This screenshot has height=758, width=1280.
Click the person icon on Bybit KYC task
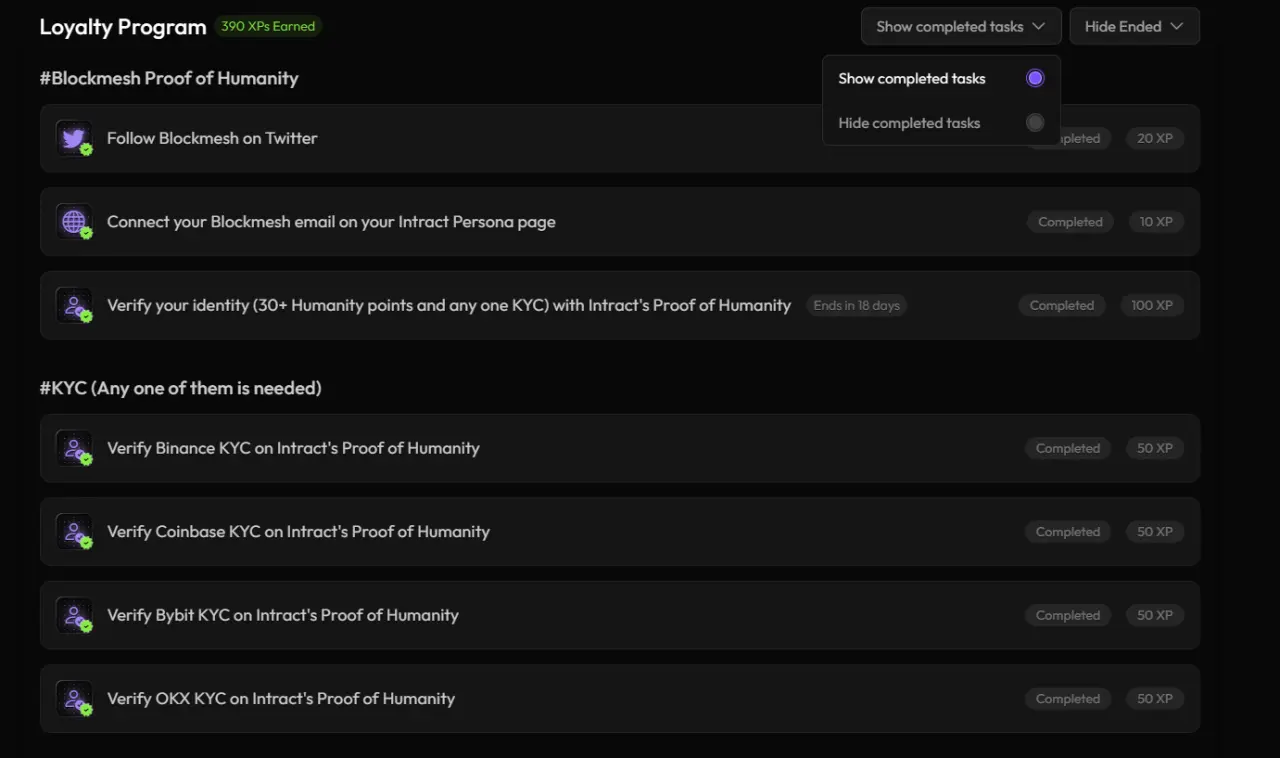coord(74,615)
